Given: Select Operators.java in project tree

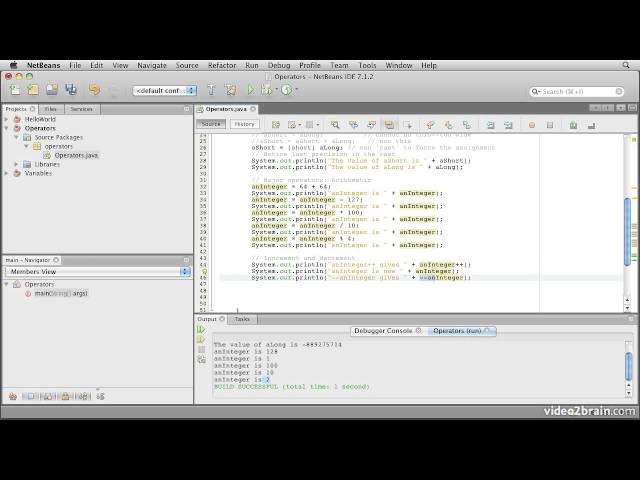Looking at the screenshot, I should pyautogui.click(x=76, y=156).
